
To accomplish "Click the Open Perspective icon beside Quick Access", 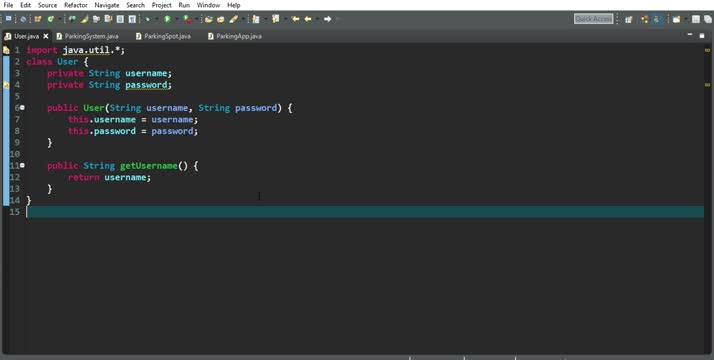I will [x=629, y=19].
